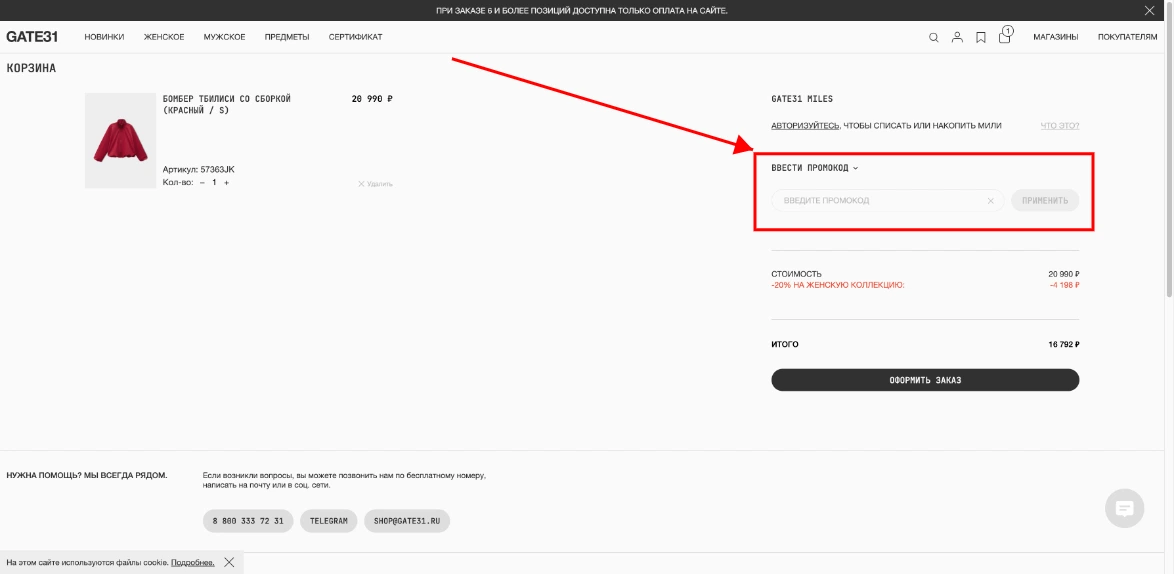Decrease item quantity with minus
The image size is (1174, 574).
(x=202, y=183)
